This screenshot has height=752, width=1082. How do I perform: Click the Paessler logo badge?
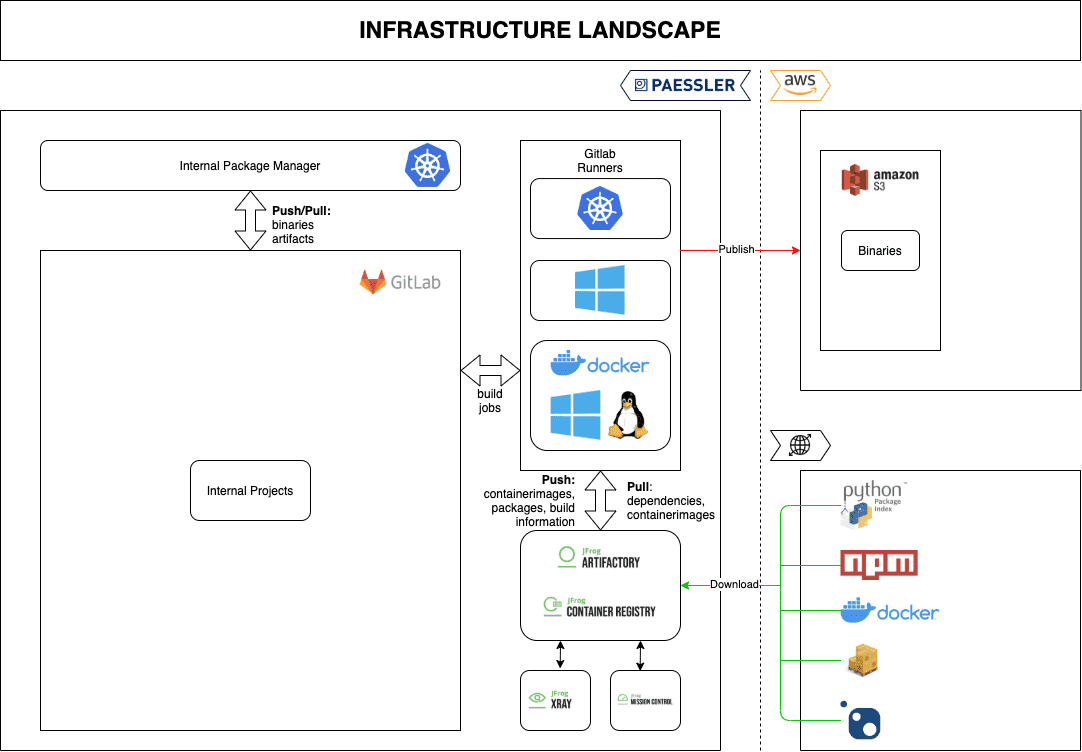685,86
